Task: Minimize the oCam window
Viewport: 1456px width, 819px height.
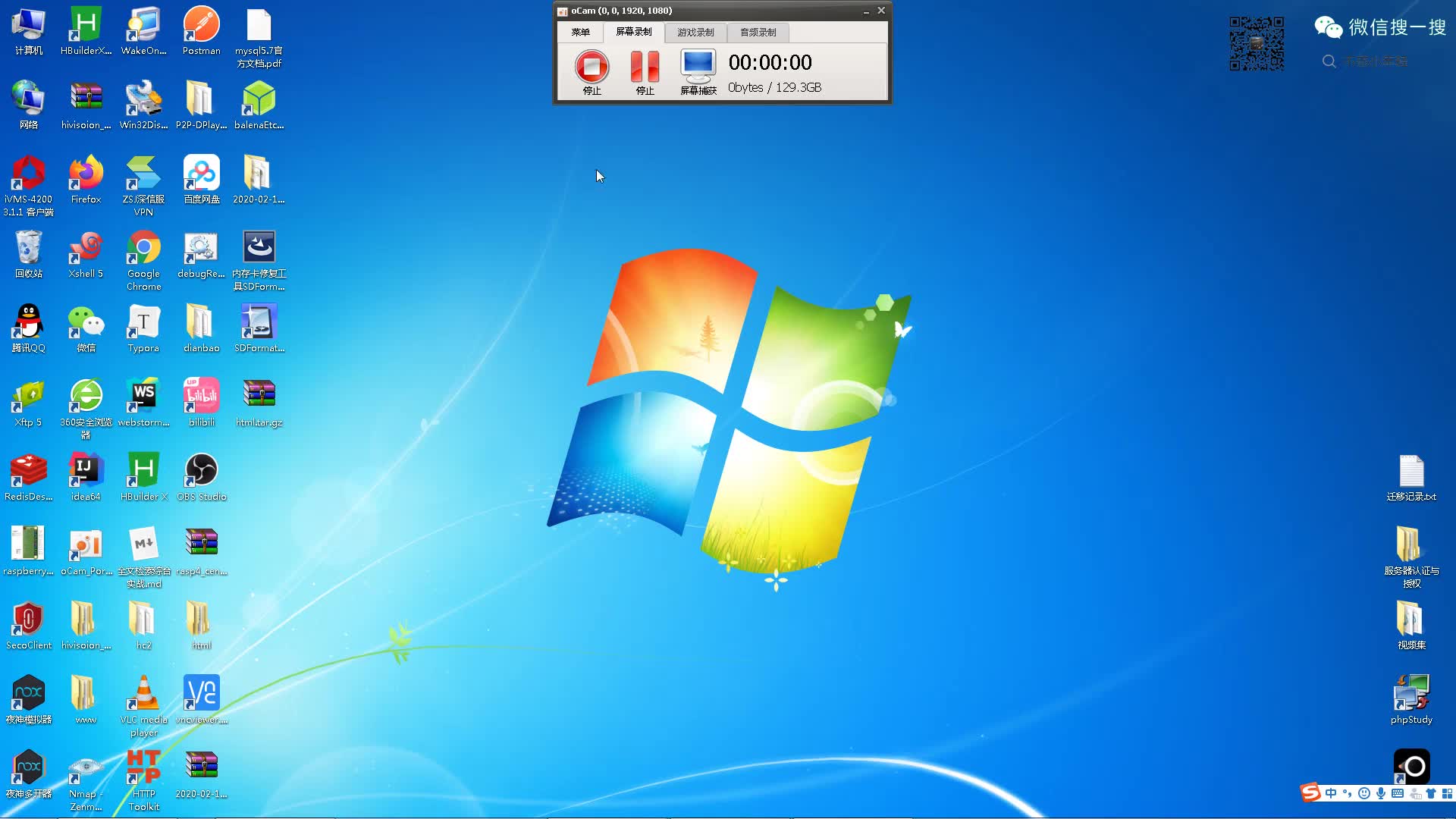Action: click(x=866, y=11)
